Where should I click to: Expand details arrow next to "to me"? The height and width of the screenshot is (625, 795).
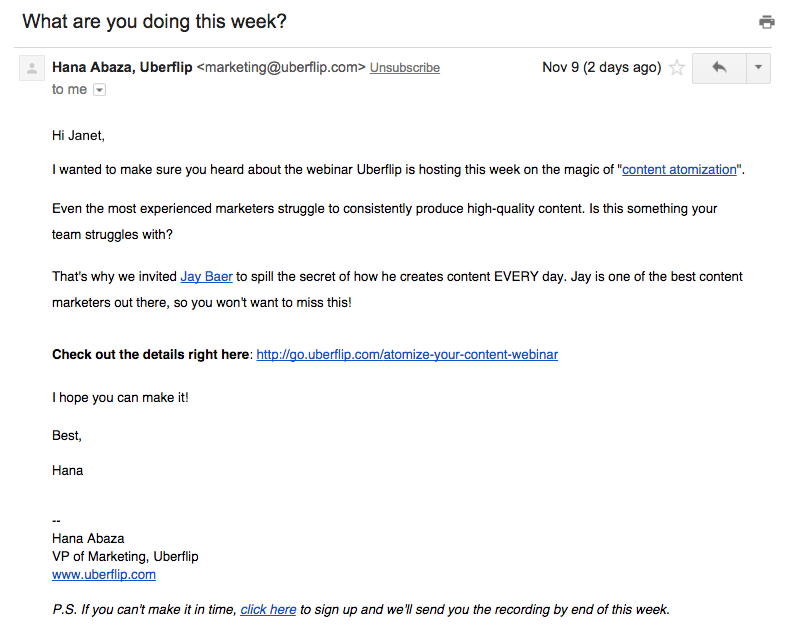99,90
